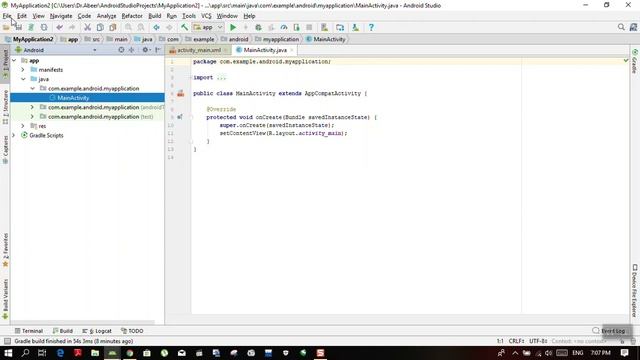The image size is (640, 360).
Task: Click the Replace magnifier icon
Action: [141, 27]
